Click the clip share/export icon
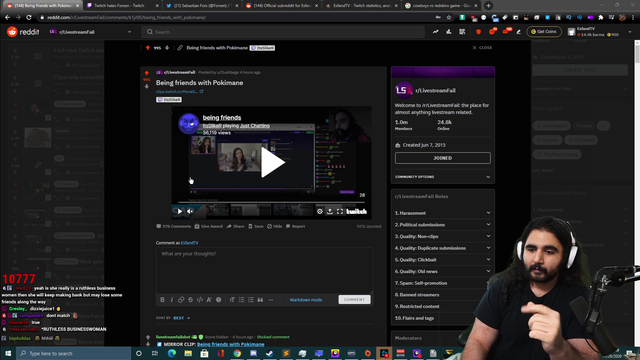 point(330,211)
